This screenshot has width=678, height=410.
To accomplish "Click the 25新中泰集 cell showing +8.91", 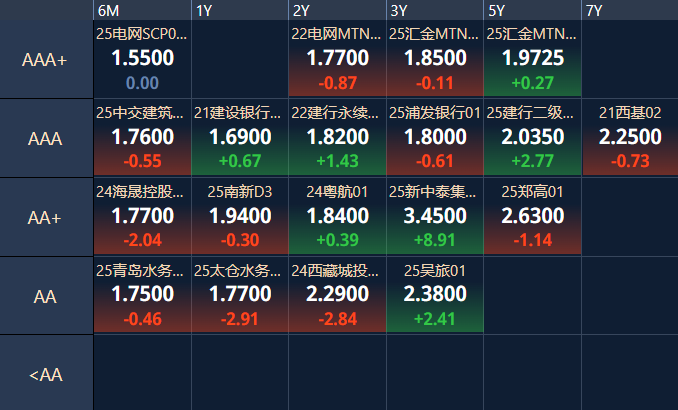I will tap(435, 217).
